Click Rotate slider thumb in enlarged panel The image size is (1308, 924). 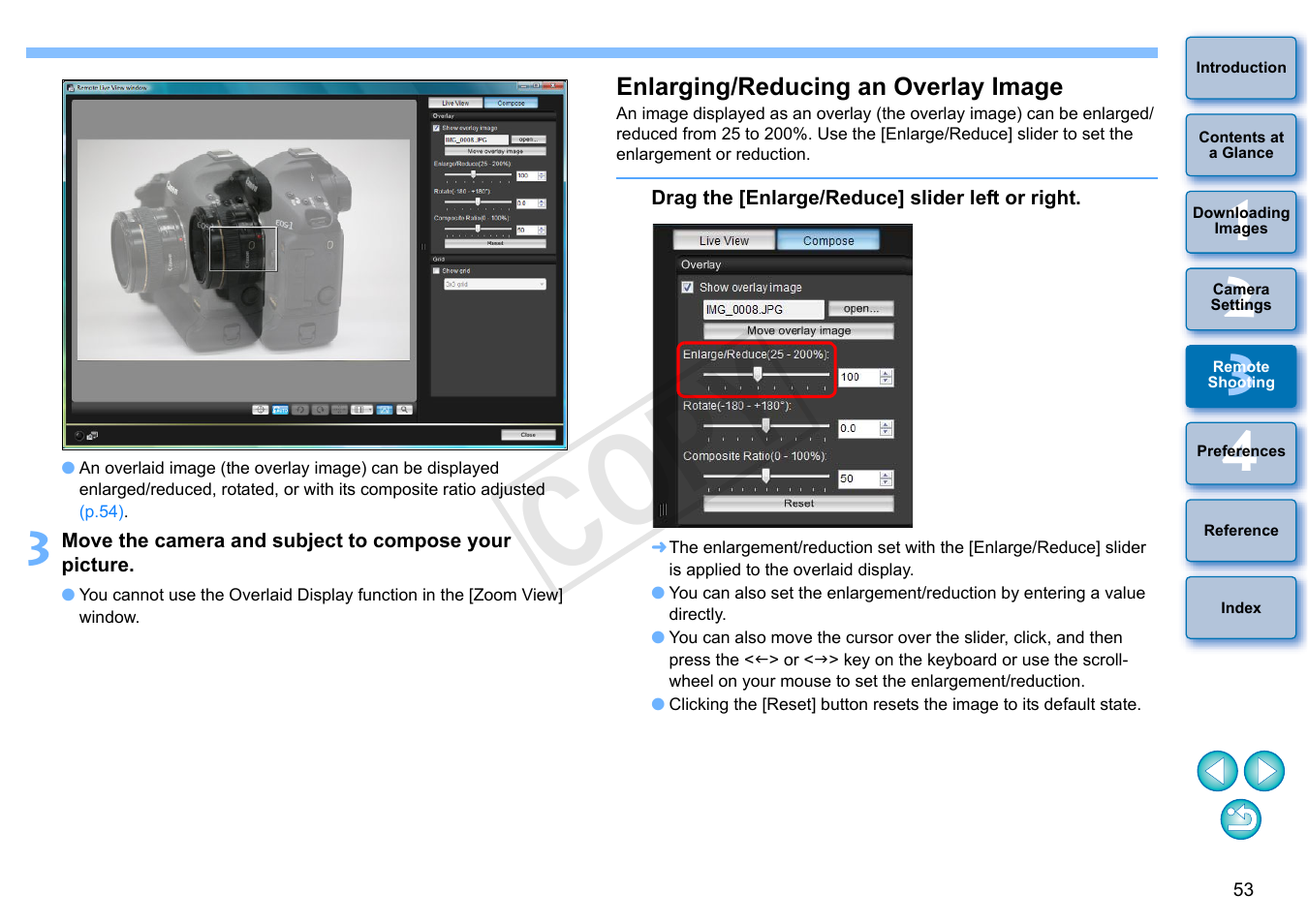(x=766, y=425)
